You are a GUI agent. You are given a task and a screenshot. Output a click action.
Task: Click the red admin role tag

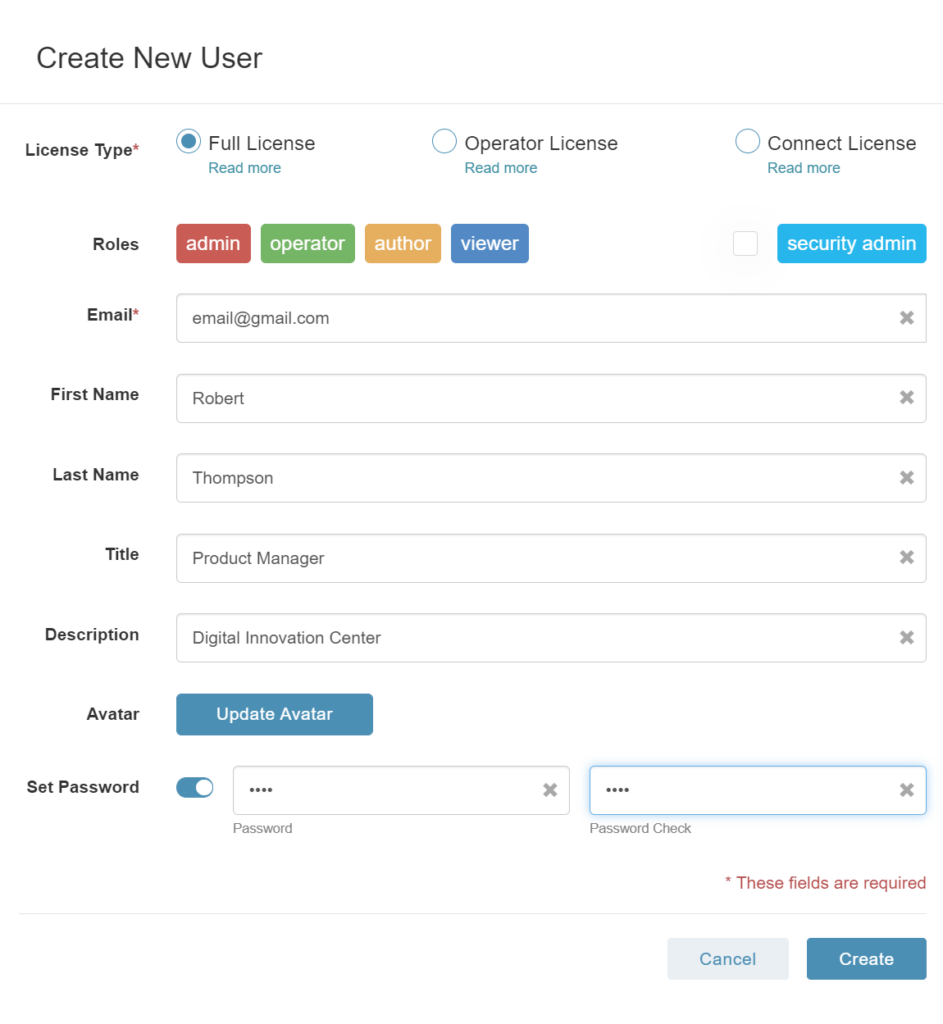click(x=214, y=244)
